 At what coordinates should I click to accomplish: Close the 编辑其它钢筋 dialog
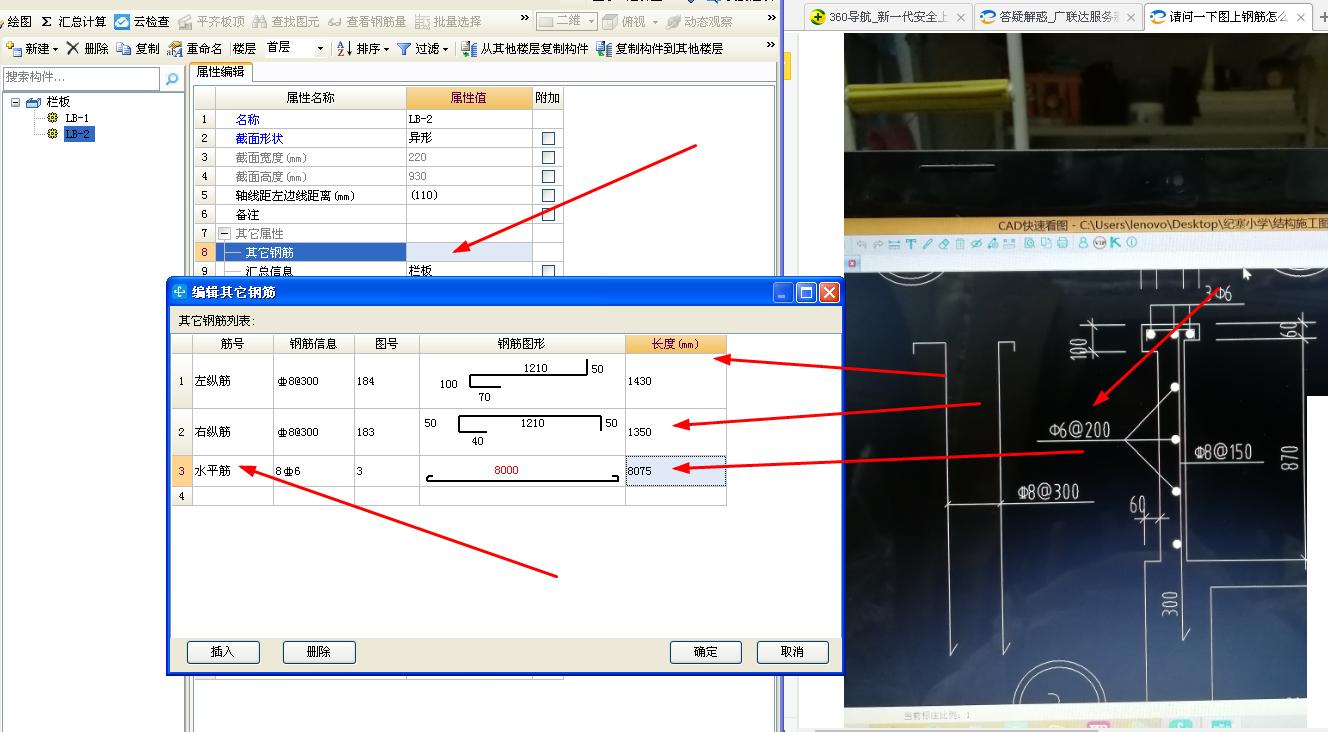coord(829,292)
